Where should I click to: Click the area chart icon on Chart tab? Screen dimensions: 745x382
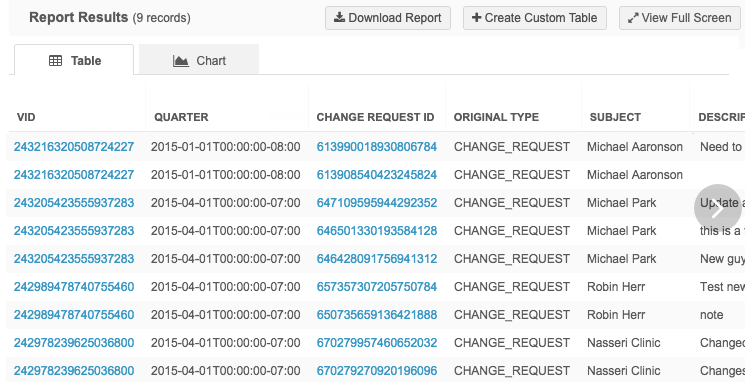point(181,61)
